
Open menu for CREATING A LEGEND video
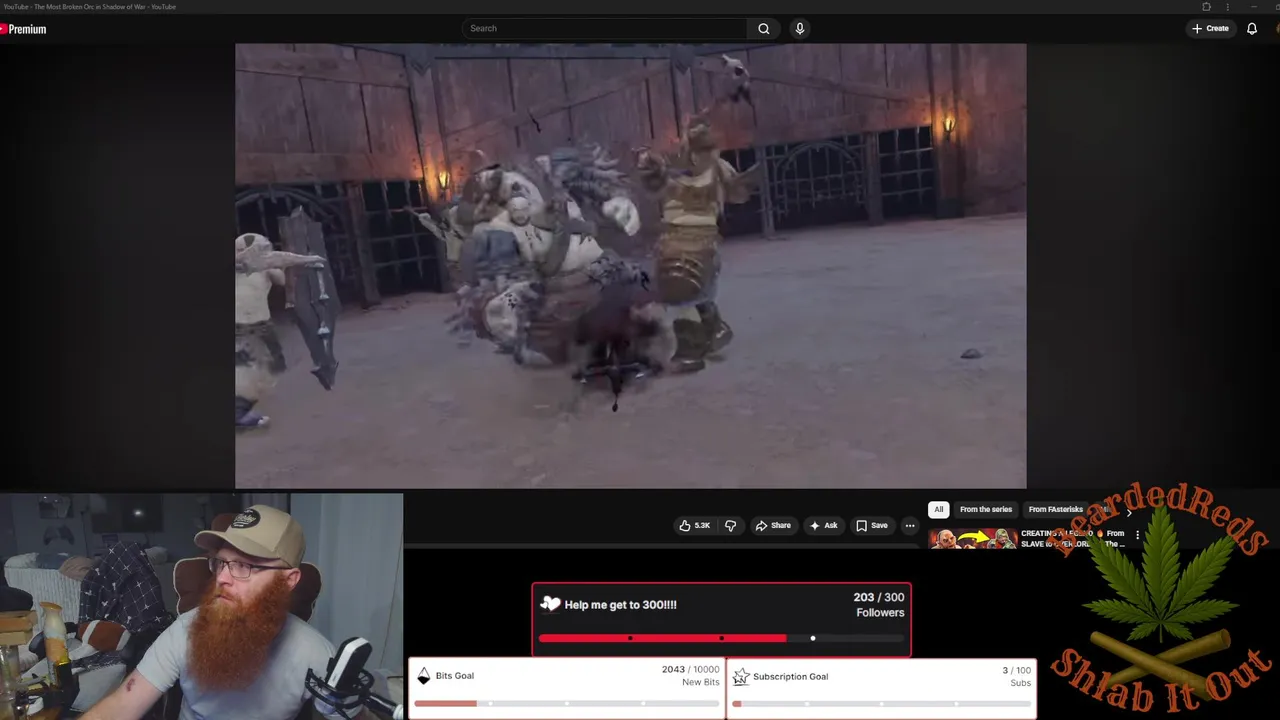point(1137,535)
